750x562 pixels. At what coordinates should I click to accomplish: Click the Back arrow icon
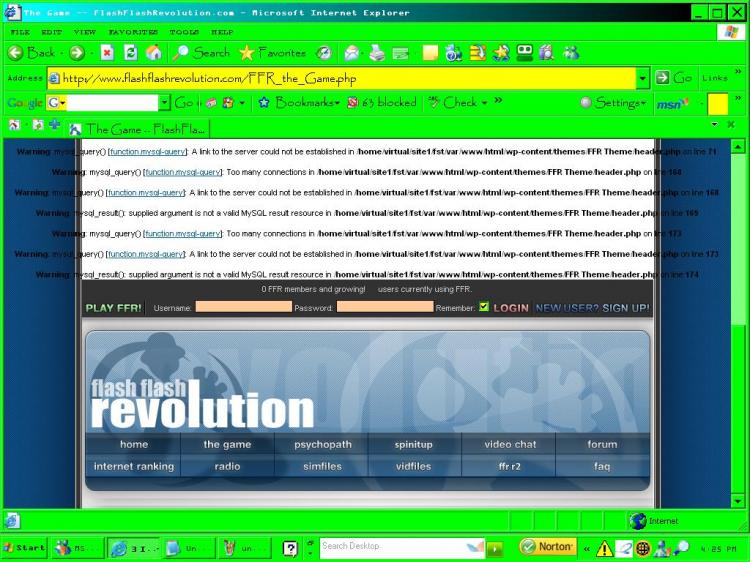point(15,53)
